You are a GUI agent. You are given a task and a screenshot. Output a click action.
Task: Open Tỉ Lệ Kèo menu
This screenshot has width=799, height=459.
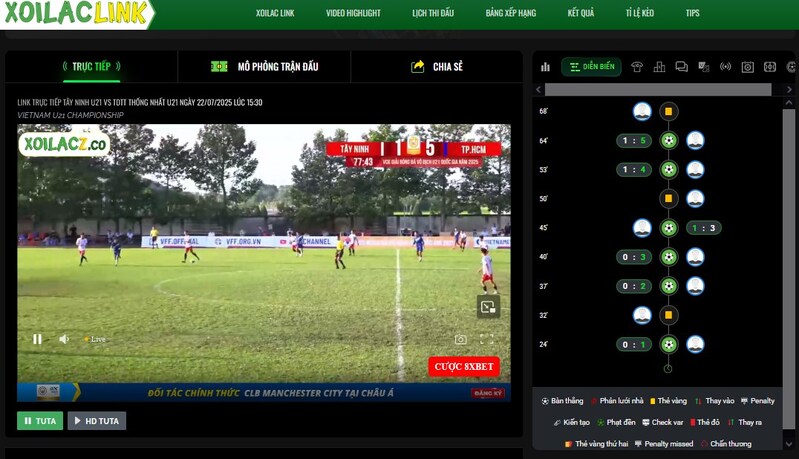point(640,13)
